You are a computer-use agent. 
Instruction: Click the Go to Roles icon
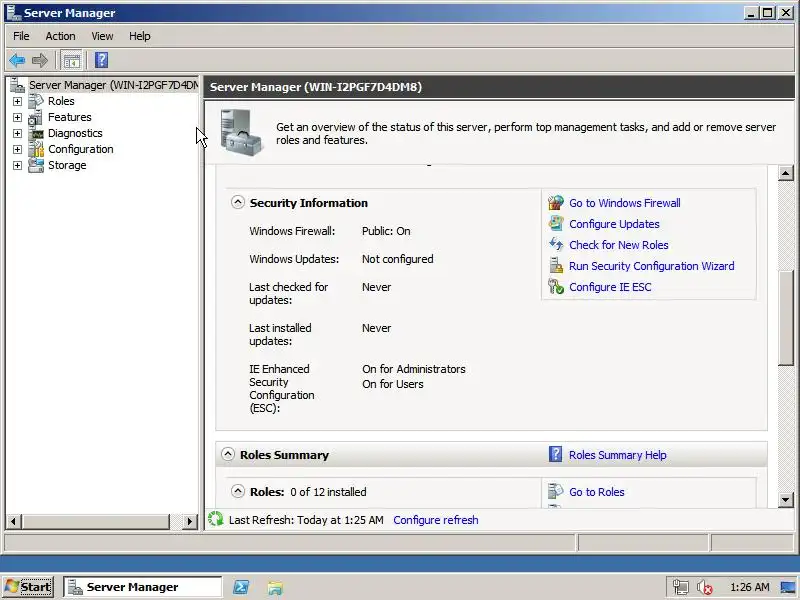(x=555, y=491)
